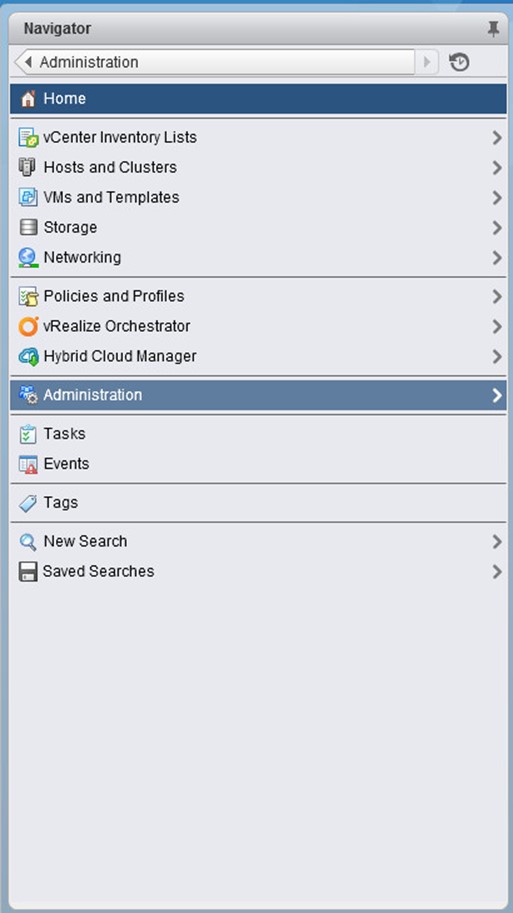Click the forward navigation arrow button
Viewport: 513px width, 913px height.
tap(427, 62)
